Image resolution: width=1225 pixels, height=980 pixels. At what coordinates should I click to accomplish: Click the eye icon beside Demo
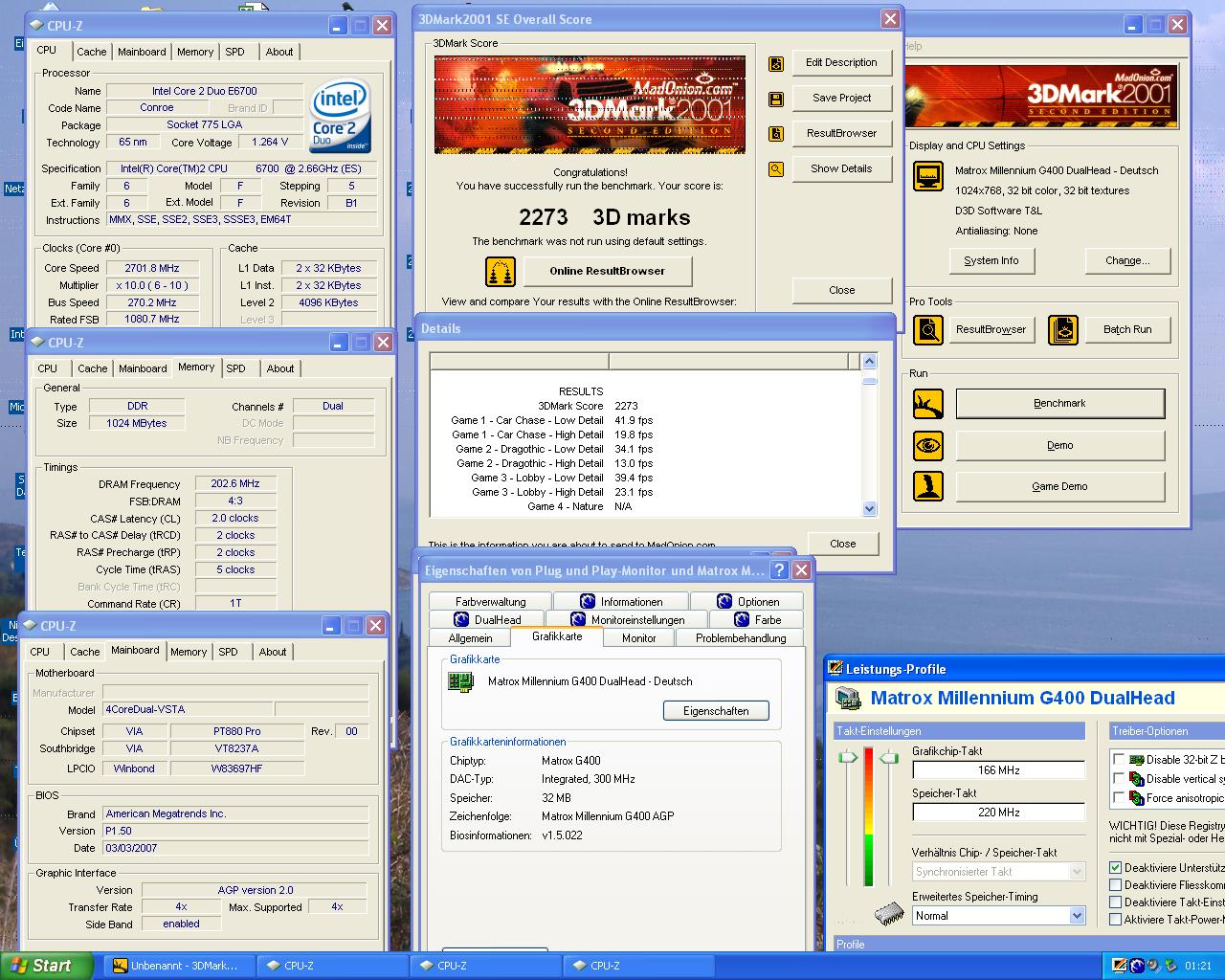(x=927, y=446)
